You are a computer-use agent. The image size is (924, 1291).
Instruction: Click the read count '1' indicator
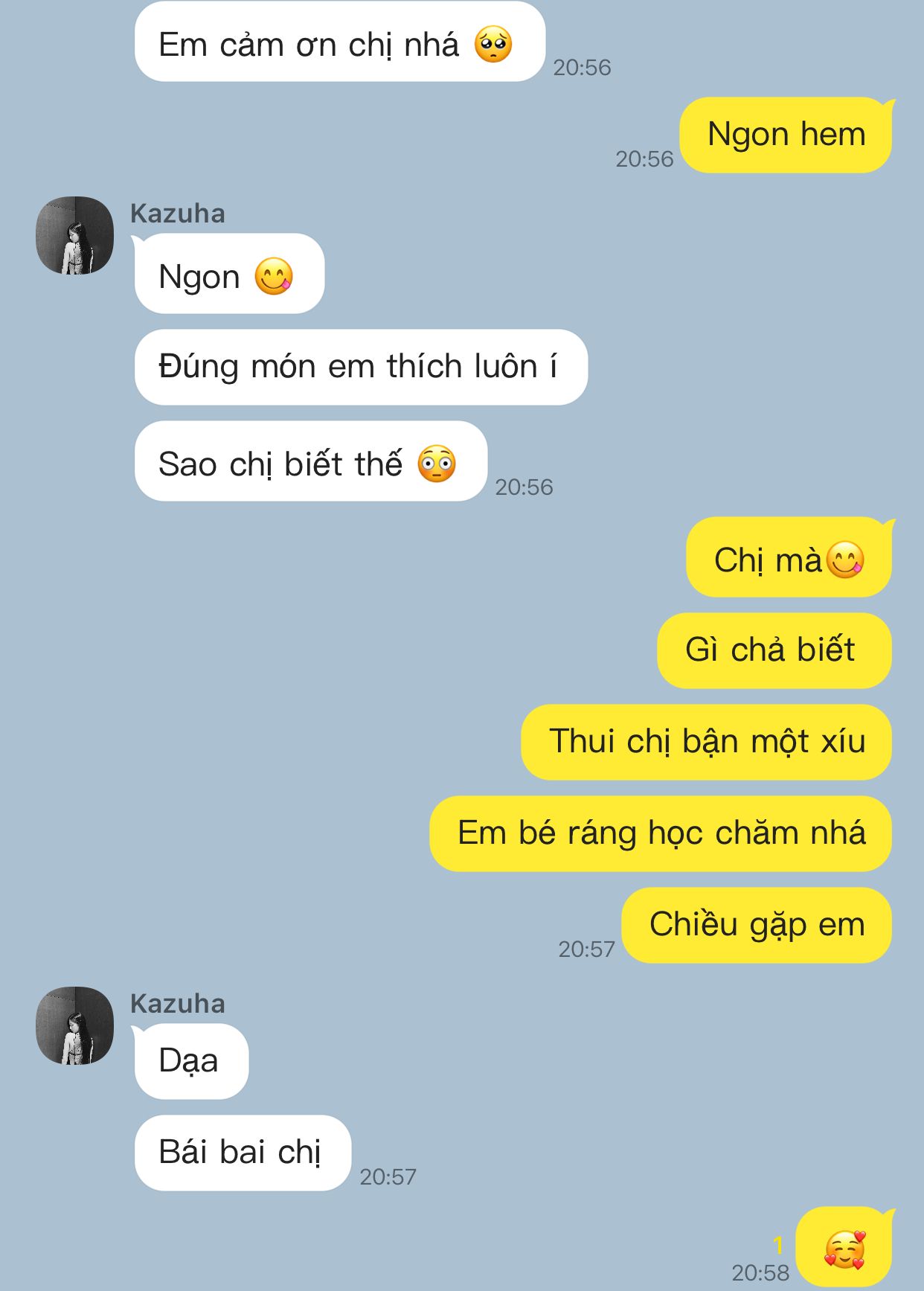click(778, 1245)
